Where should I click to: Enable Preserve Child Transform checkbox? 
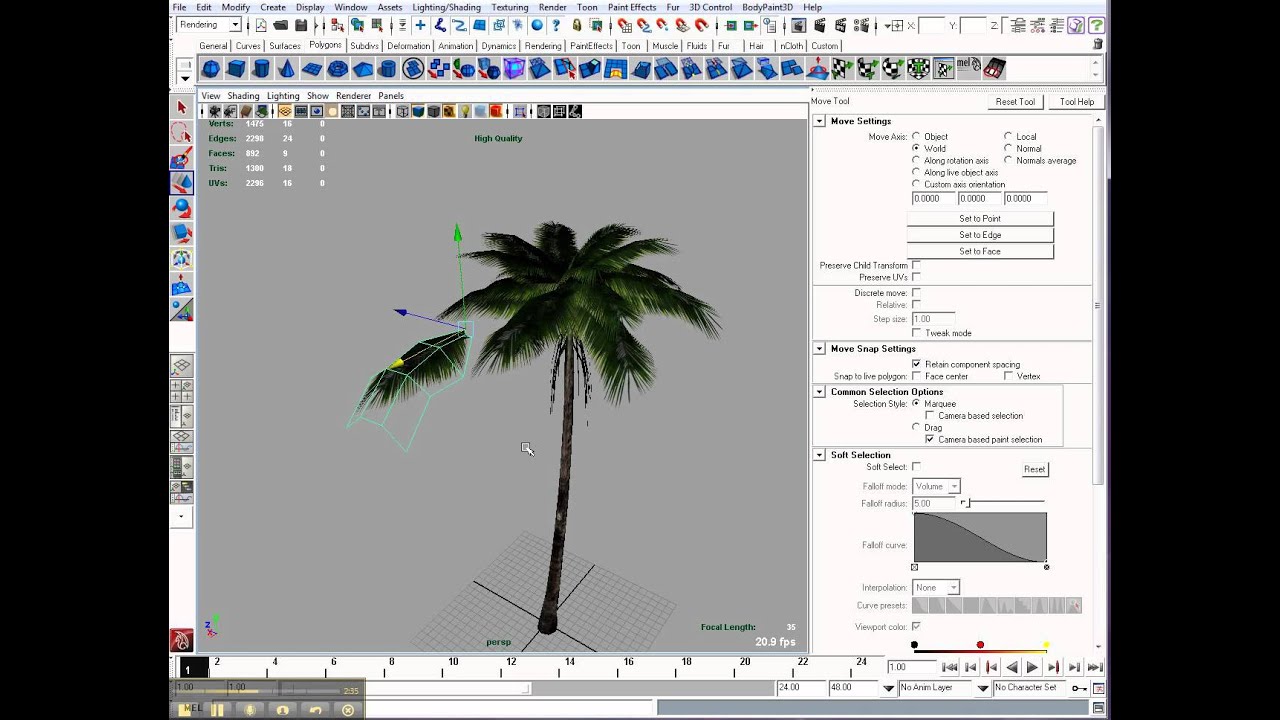click(916, 265)
